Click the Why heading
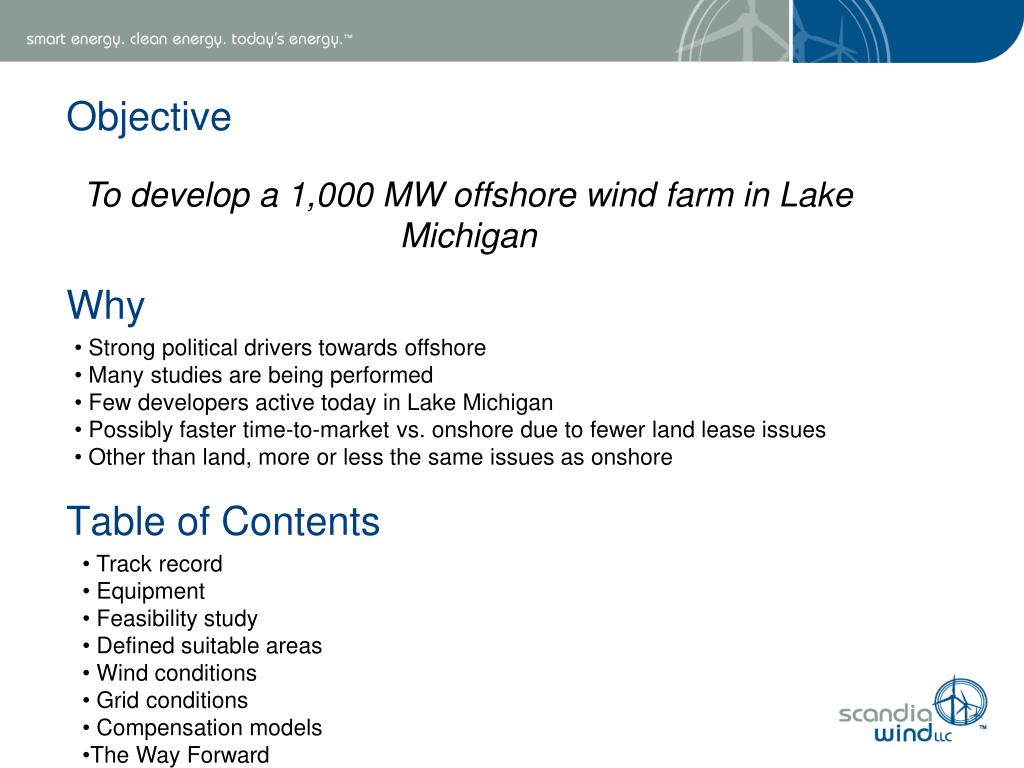 pos(104,305)
